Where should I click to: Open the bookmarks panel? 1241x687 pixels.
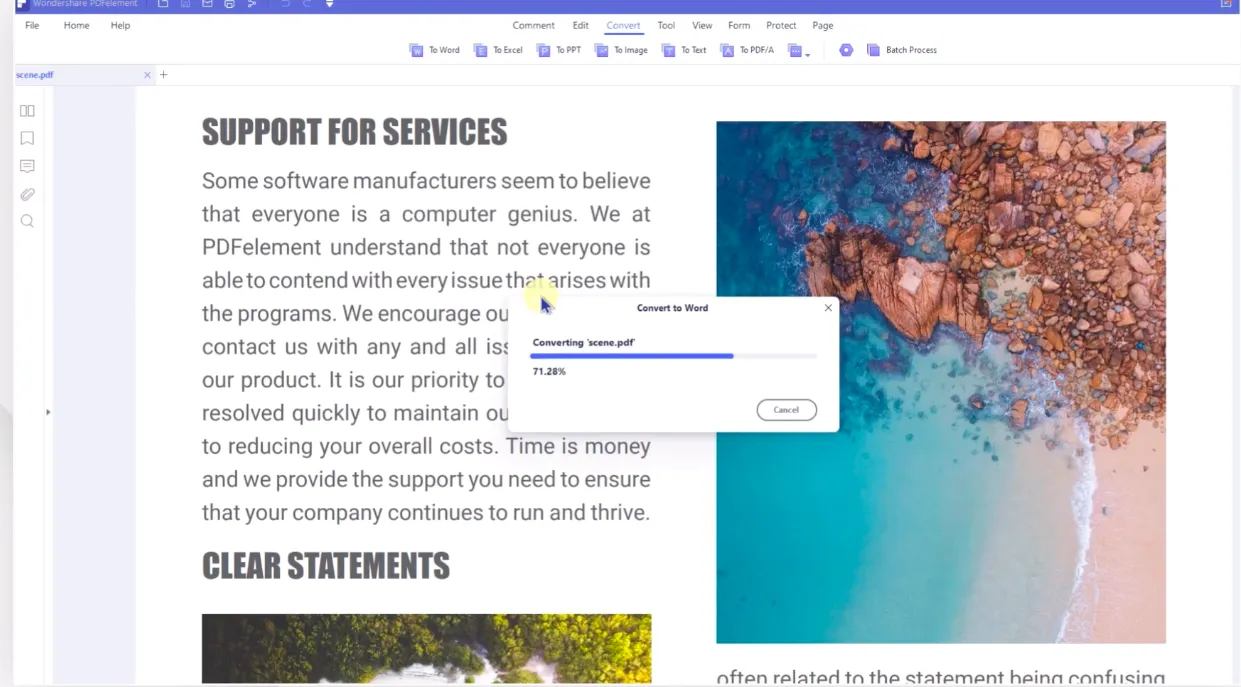pos(27,138)
